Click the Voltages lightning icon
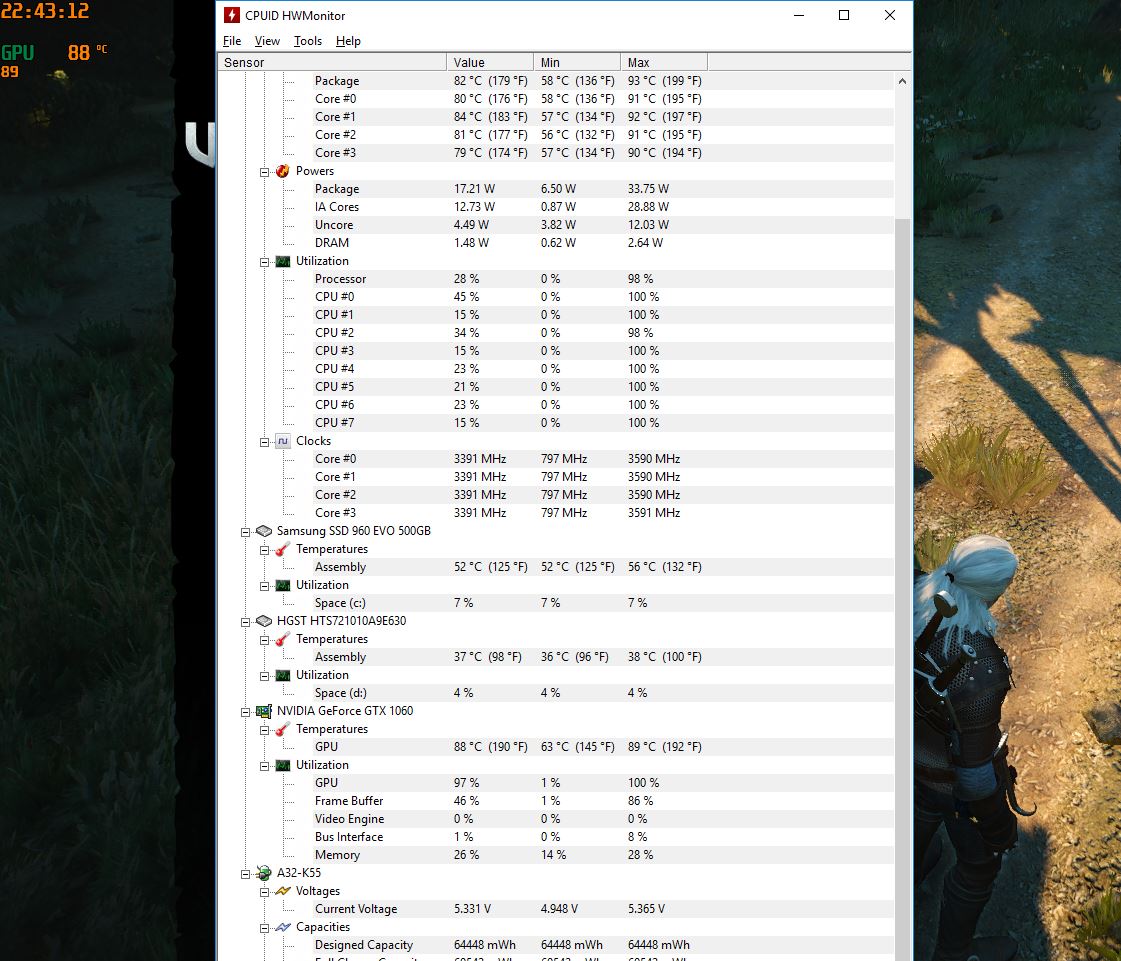 (283, 891)
